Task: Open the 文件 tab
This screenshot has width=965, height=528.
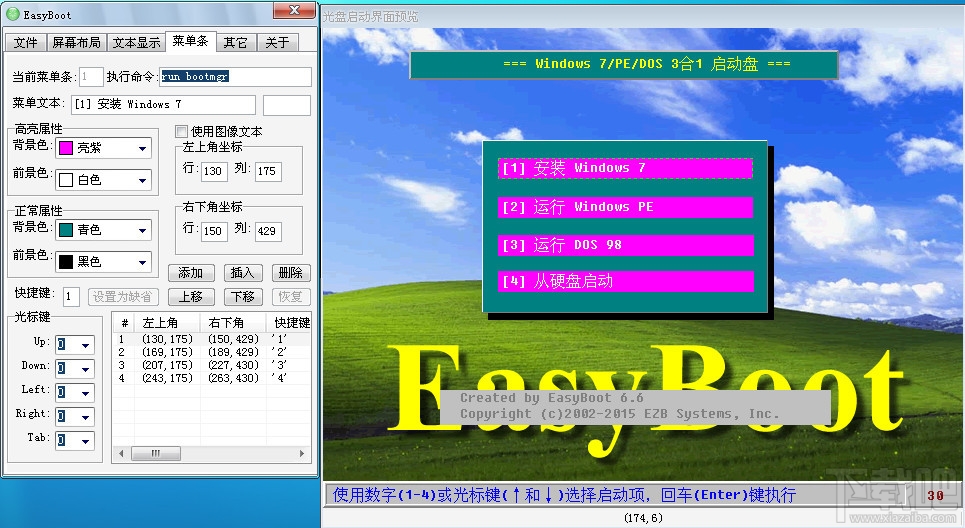Action: tap(25, 42)
